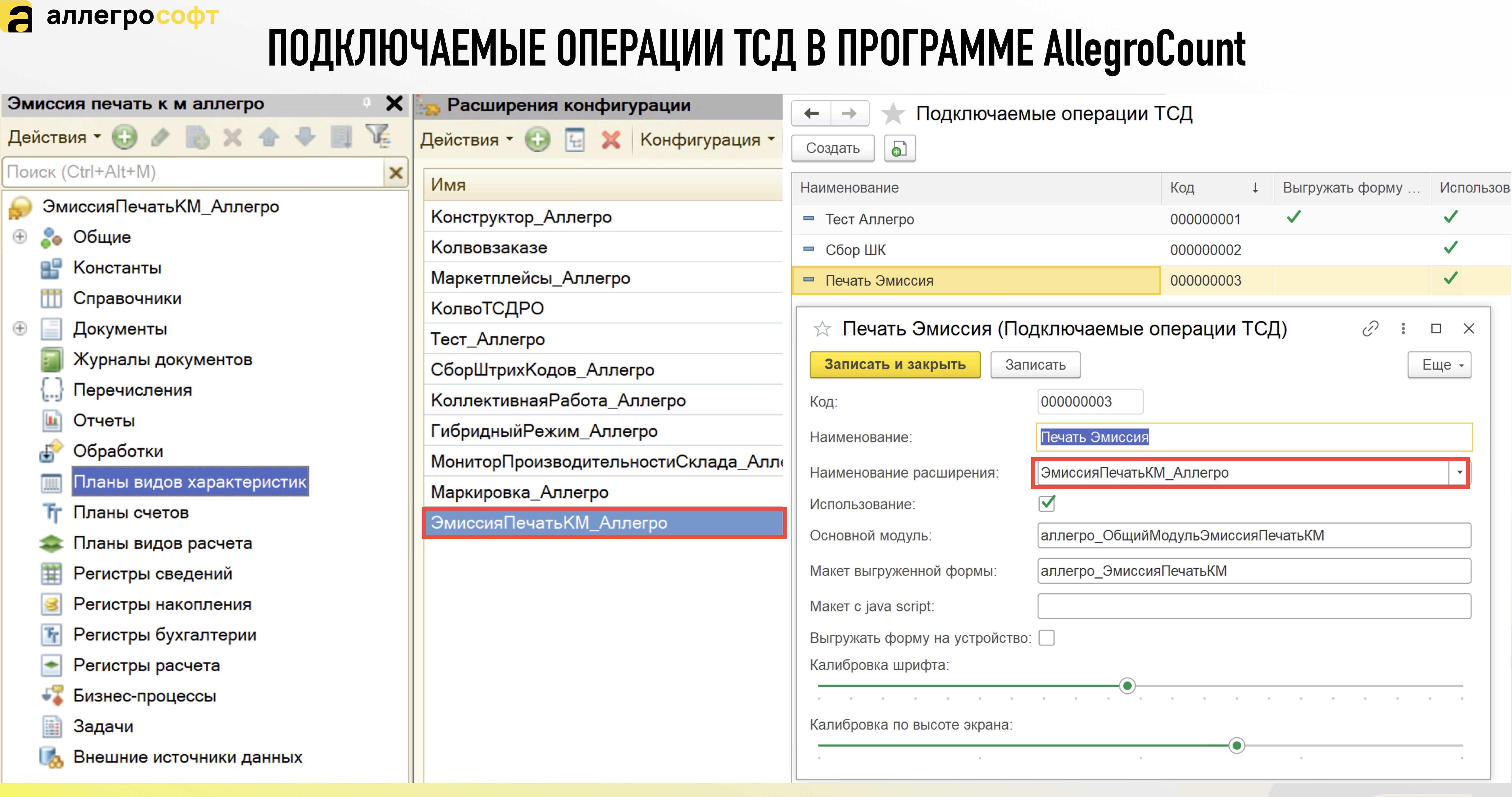Select Справочники in configuration tree
Screen dimensions: 1512x797
coord(127,298)
